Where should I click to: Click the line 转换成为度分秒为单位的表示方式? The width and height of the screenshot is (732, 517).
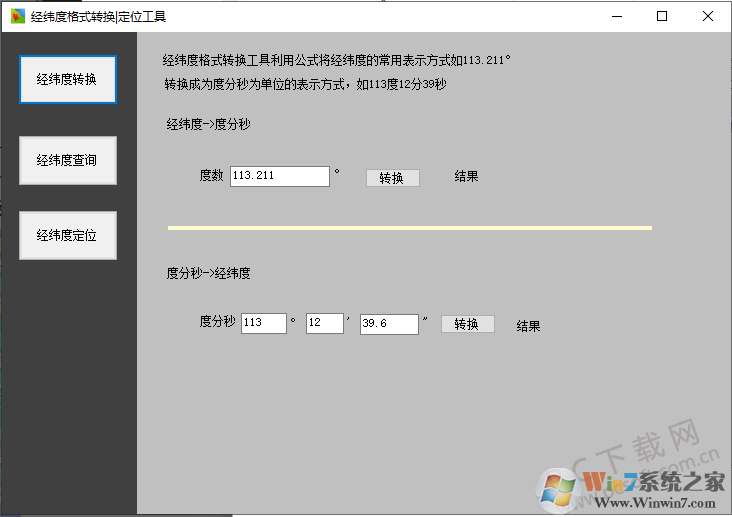[305, 85]
